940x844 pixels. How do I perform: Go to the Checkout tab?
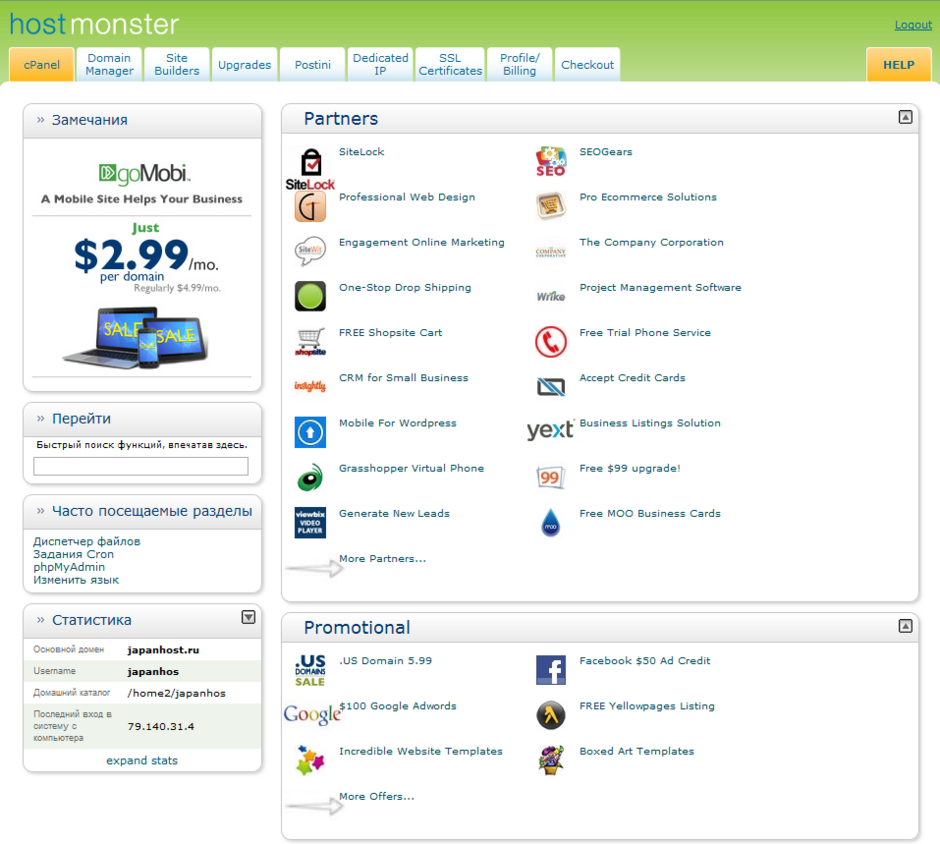588,65
